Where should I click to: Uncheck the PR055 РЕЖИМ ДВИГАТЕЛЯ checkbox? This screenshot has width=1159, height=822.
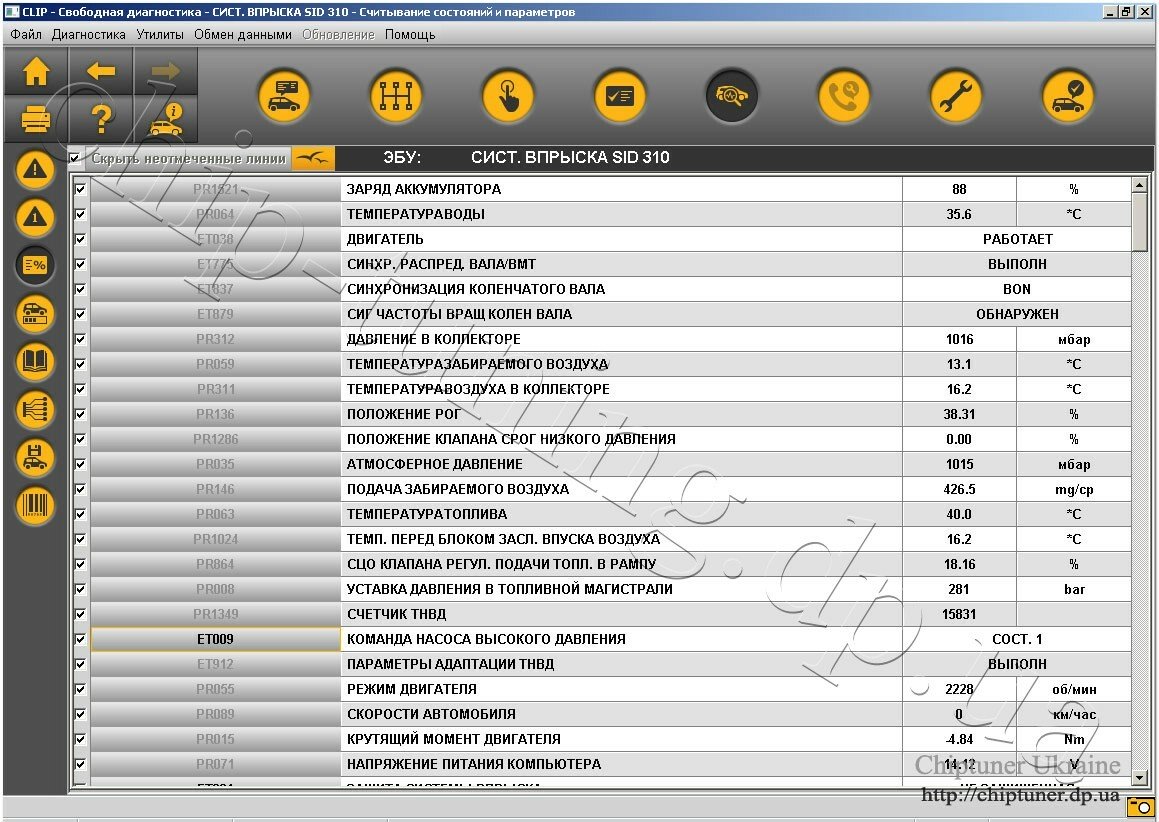click(80, 689)
